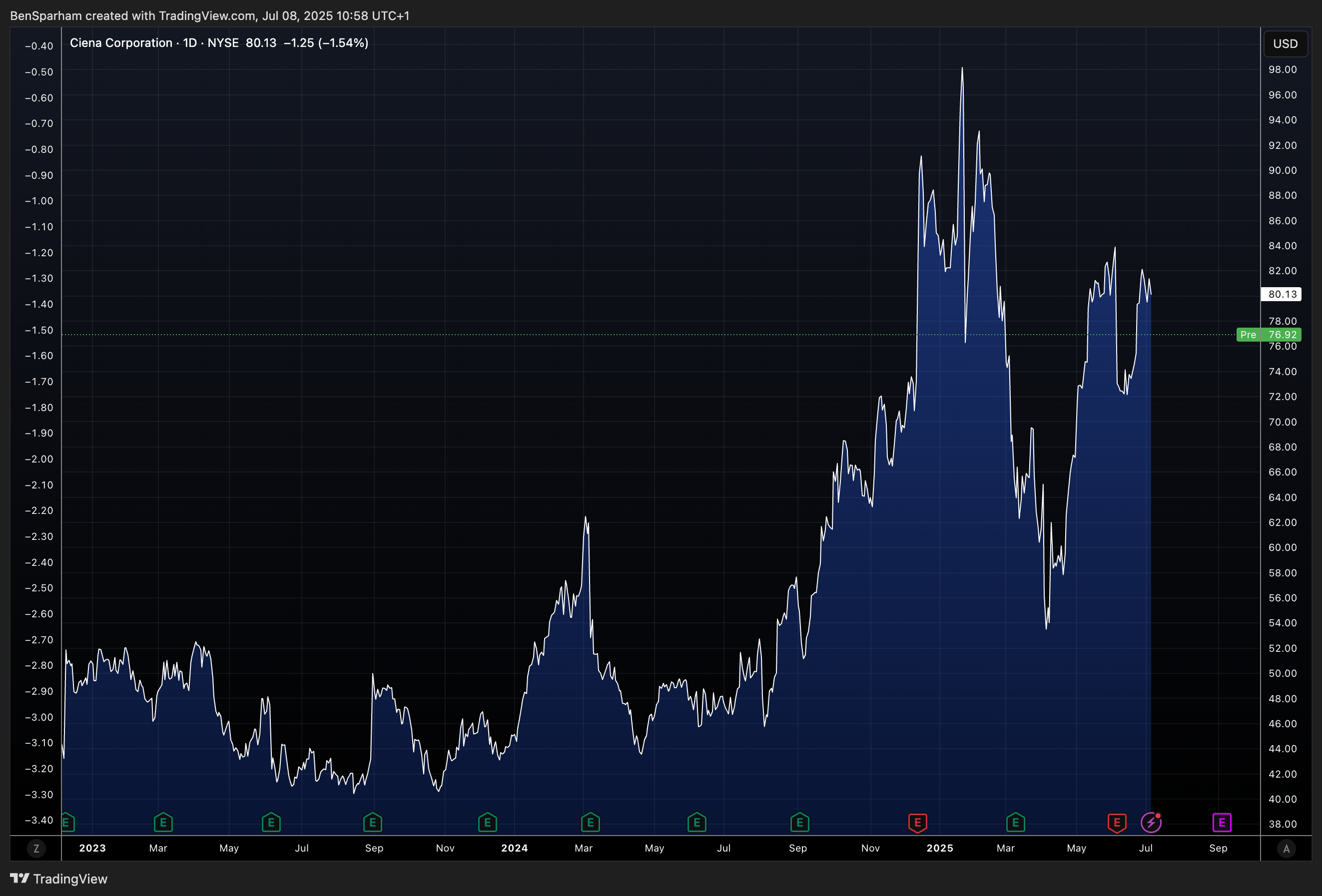Click the rightmost Sep label on time axis
1322x896 pixels.
click(1218, 848)
